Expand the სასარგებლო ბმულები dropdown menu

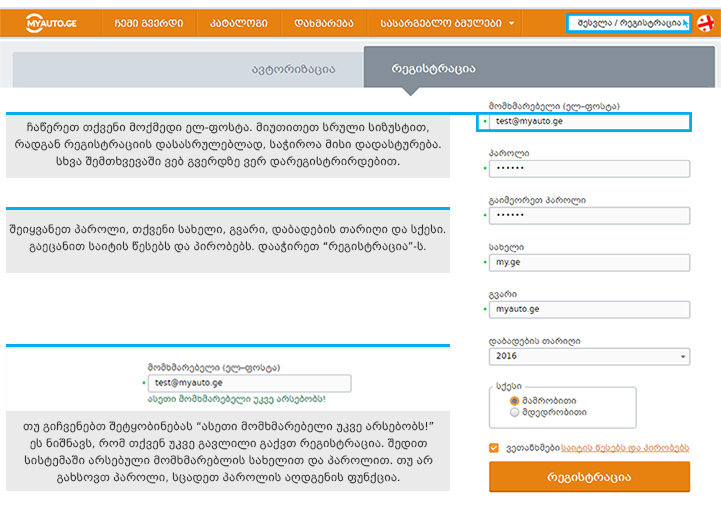447,23
